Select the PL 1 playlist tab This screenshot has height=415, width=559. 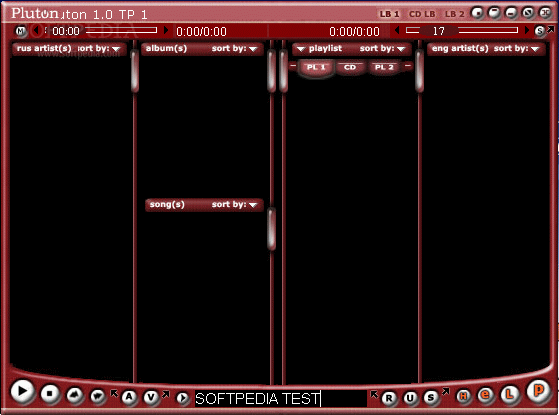coord(316,67)
